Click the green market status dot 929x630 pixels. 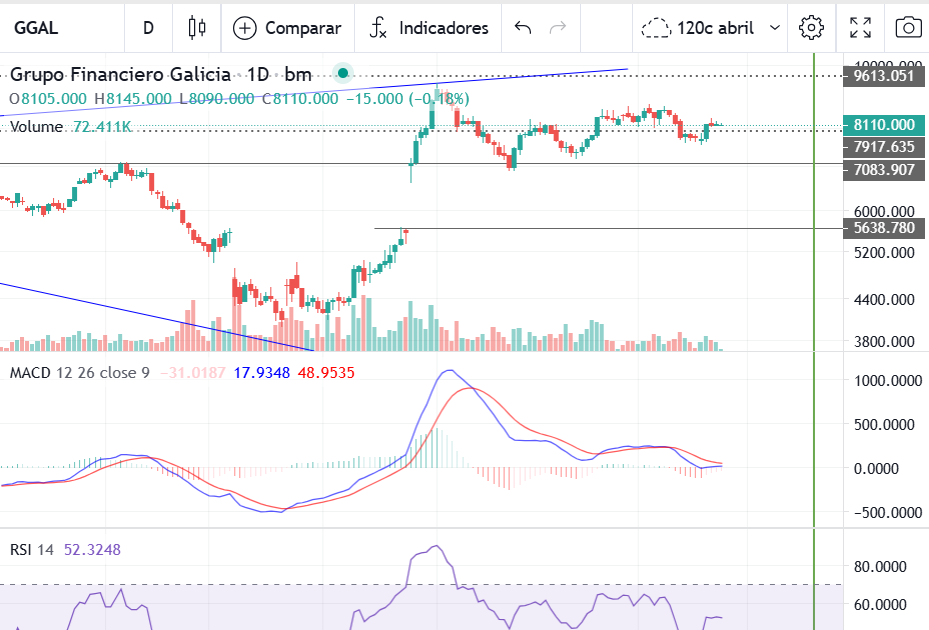tap(343, 73)
